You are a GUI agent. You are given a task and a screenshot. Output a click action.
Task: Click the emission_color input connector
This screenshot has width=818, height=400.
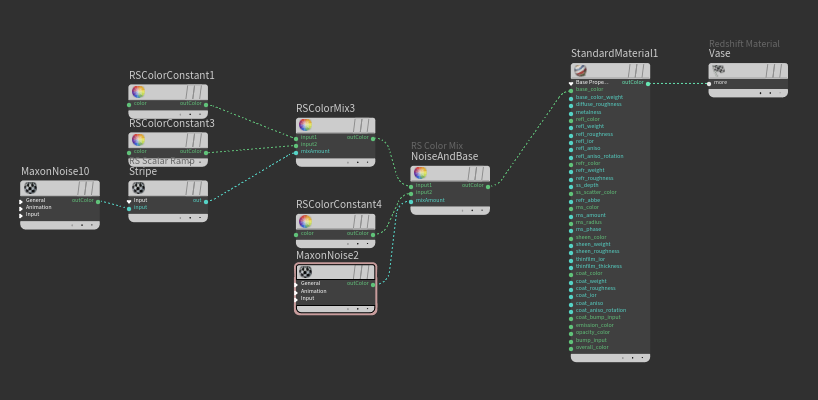click(572, 325)
